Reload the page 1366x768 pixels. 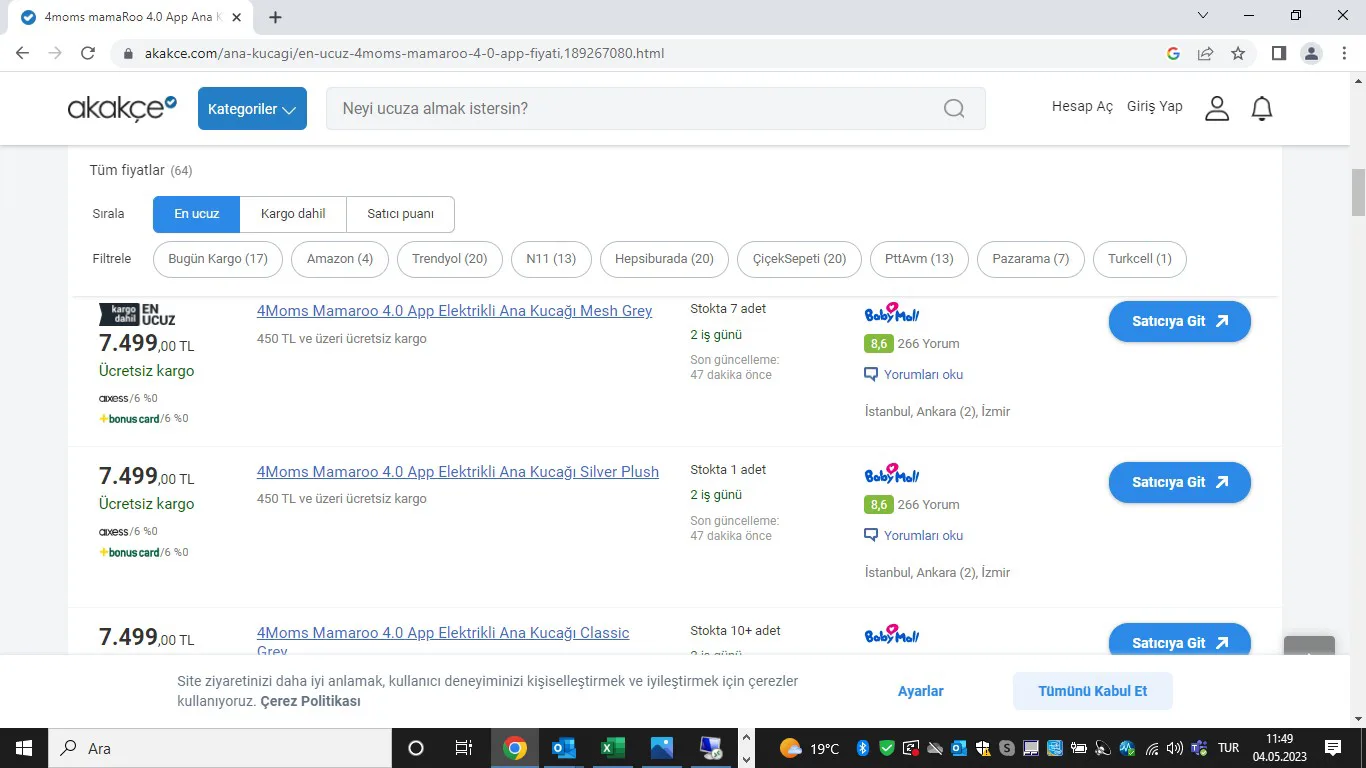(x=88, y=53)
